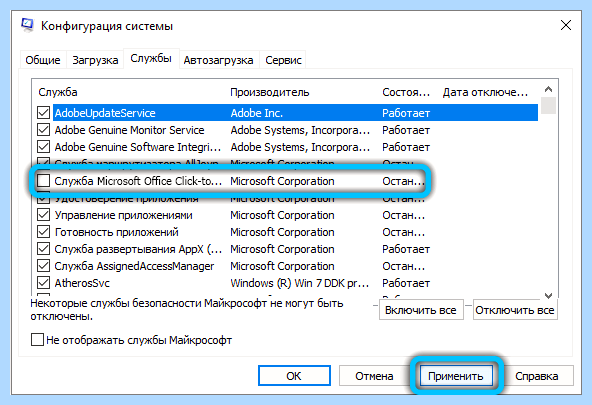The height and width of the screenshot is (405, 592).
Task: Uncheck the AtherosSvc checkbox
Action: (43, 283)
